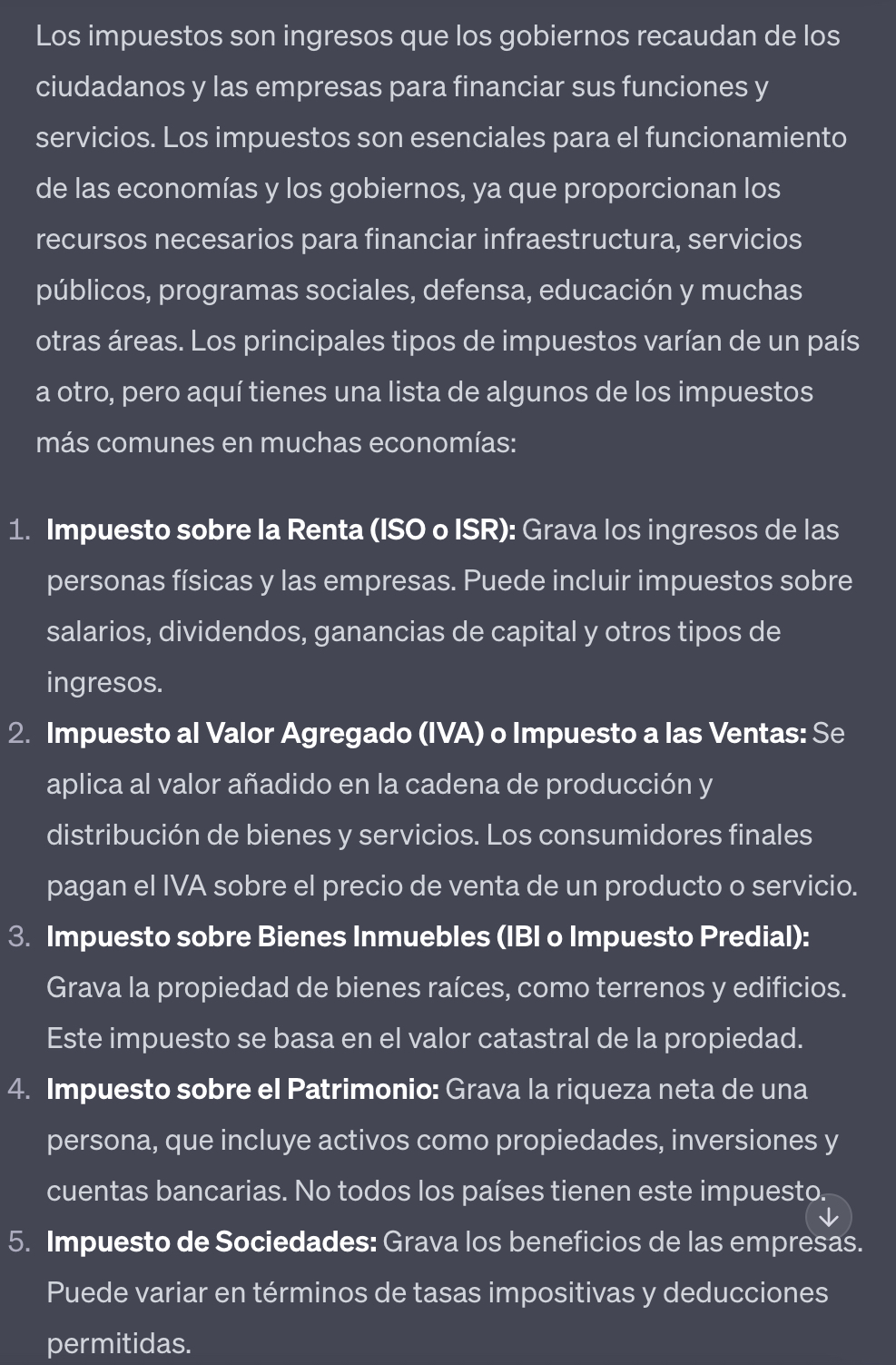Image resolution: width=896 pixels, height=1365 pixels.
Task: Click list number 4 marker
Action: [18, 1089]
